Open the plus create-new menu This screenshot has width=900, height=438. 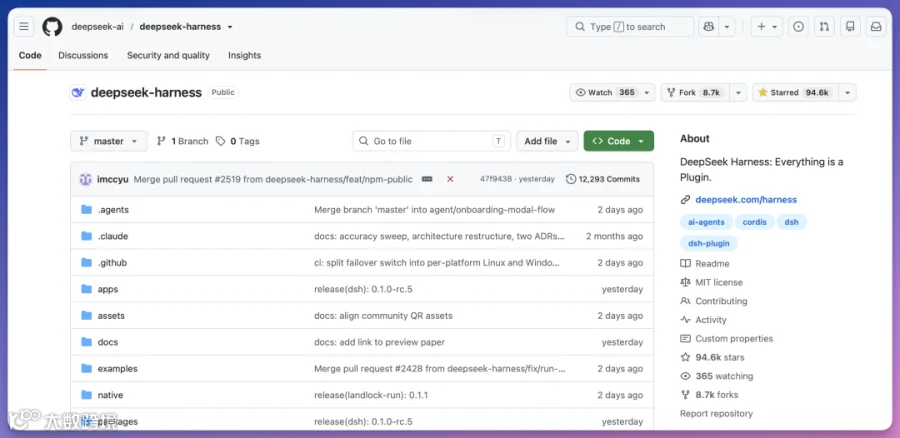click(767, 27)
